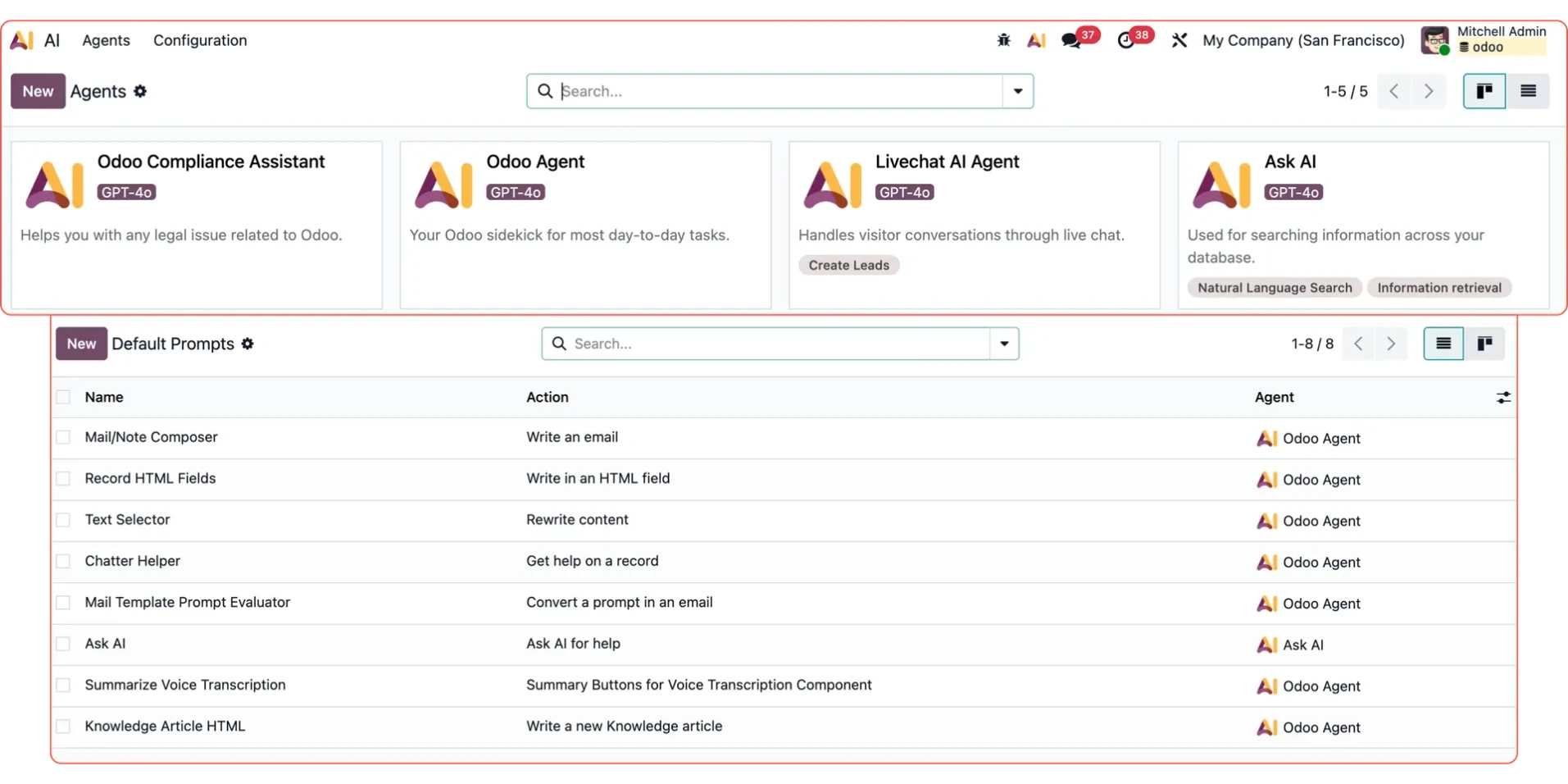
Task: Switch Agents to kanban view
Action: pos(1484,91)
